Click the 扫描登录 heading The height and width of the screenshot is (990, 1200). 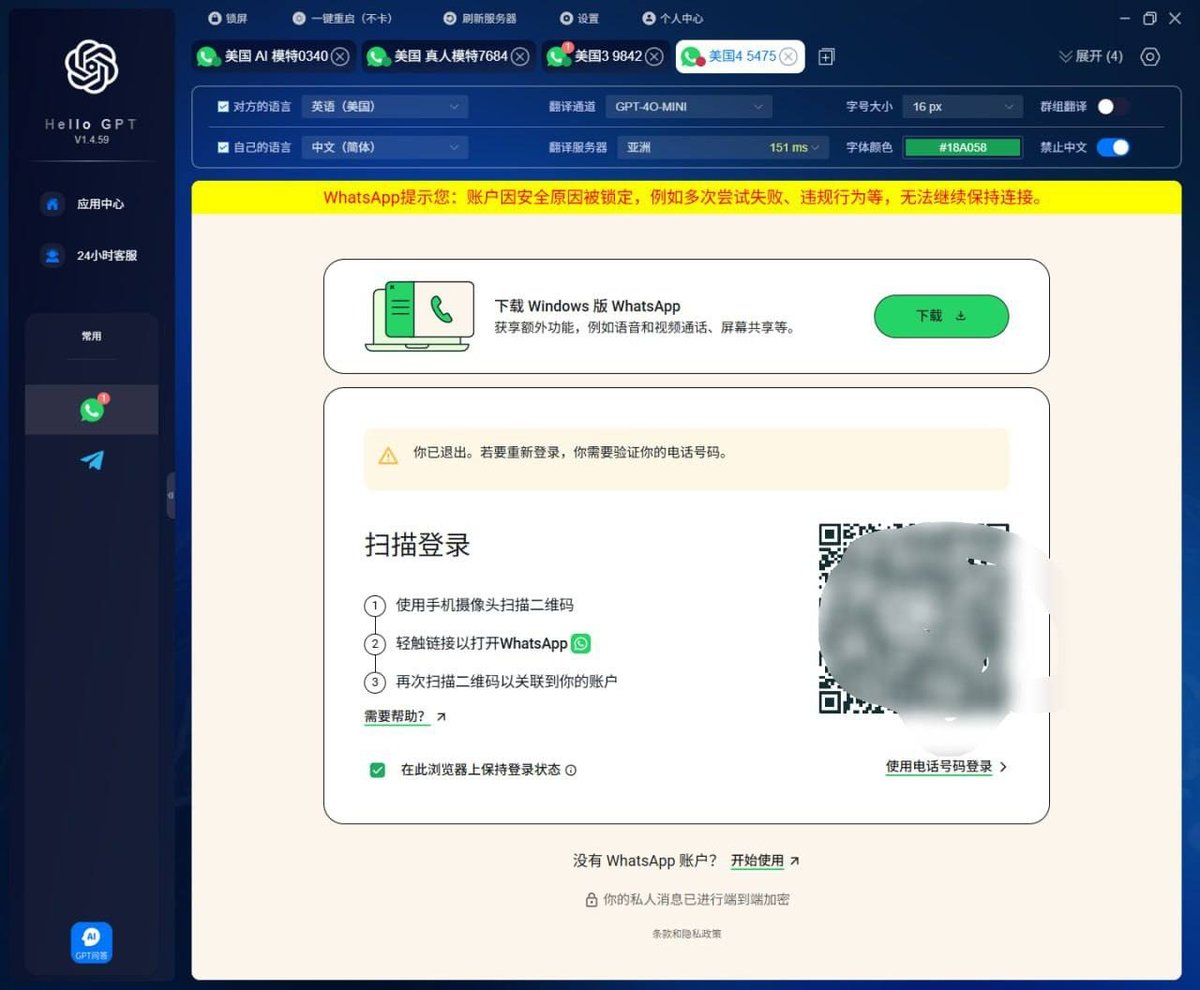point(417,545)
